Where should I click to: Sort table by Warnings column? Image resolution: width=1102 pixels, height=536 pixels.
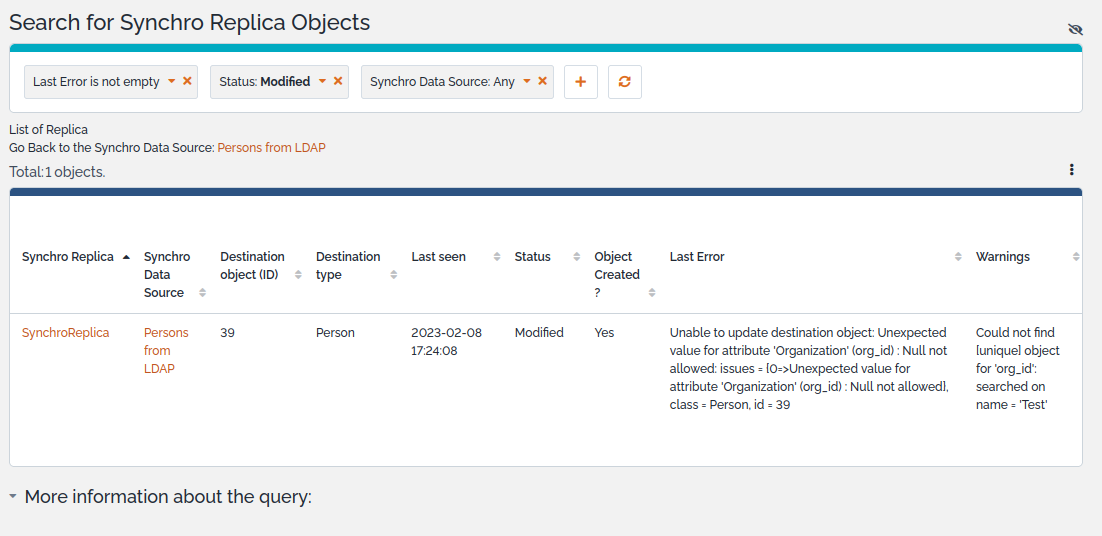pyautogui.click(x=1002, y=257)
